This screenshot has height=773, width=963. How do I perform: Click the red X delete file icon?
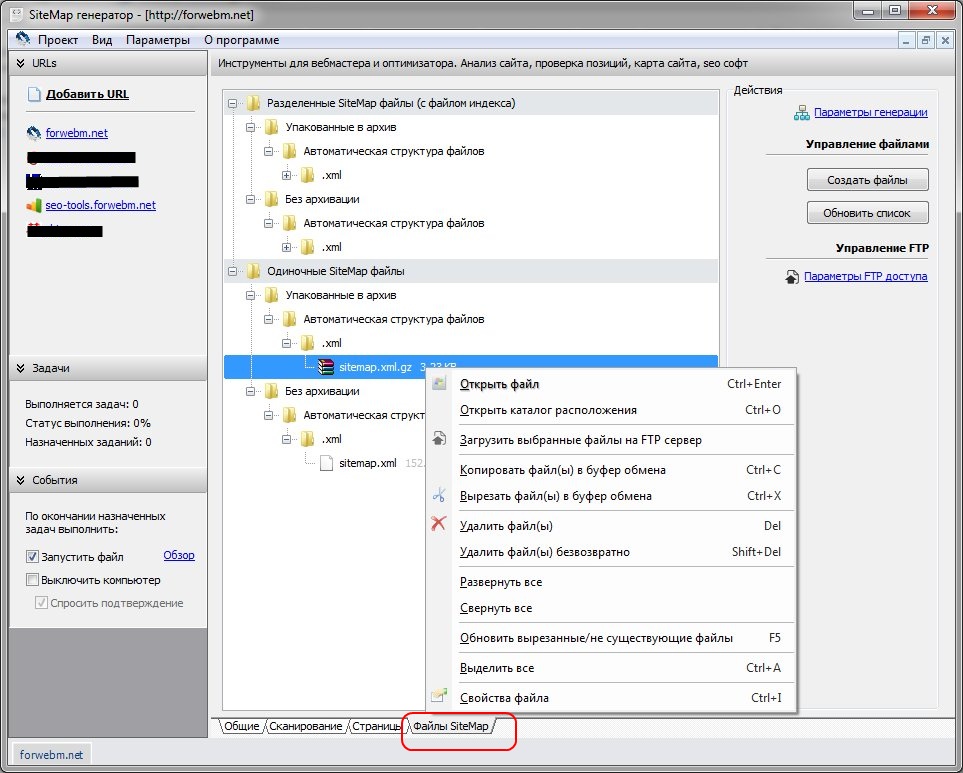coord(438,523)
